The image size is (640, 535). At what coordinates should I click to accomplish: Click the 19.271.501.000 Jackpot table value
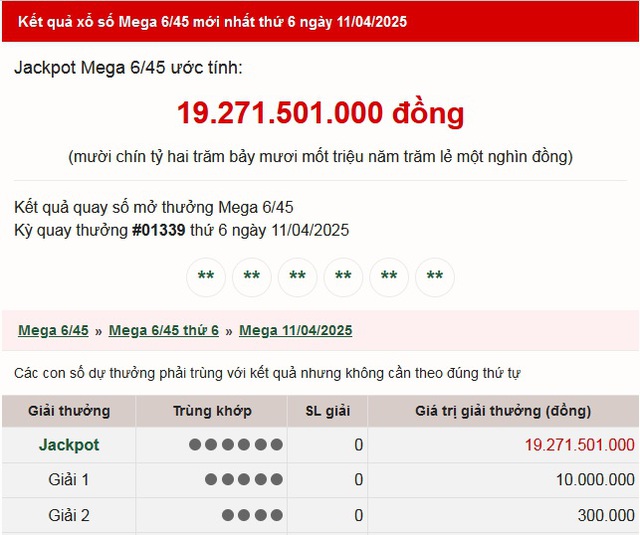580,445
